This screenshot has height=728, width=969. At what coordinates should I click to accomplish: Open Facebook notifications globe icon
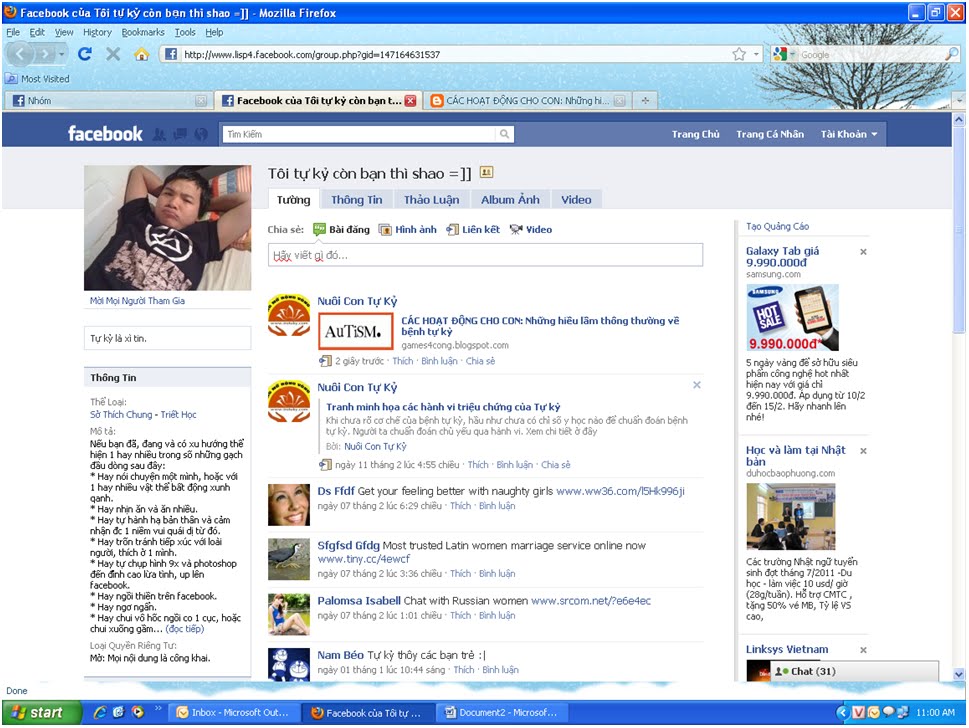coord(201,134)
